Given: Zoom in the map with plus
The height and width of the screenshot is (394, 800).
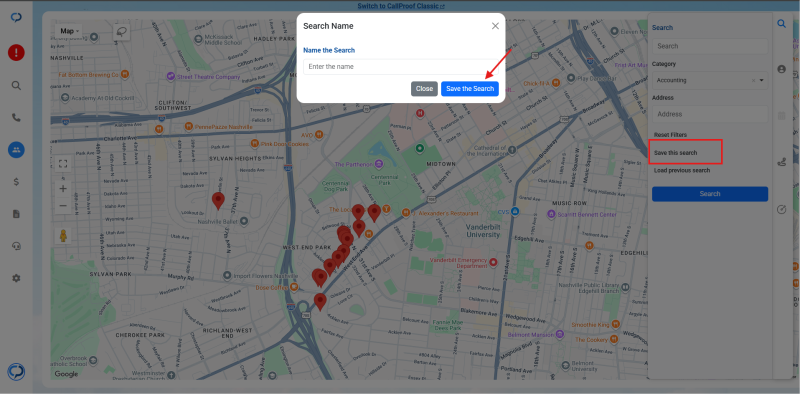Looking at the screenshot, I should point(63,189).
